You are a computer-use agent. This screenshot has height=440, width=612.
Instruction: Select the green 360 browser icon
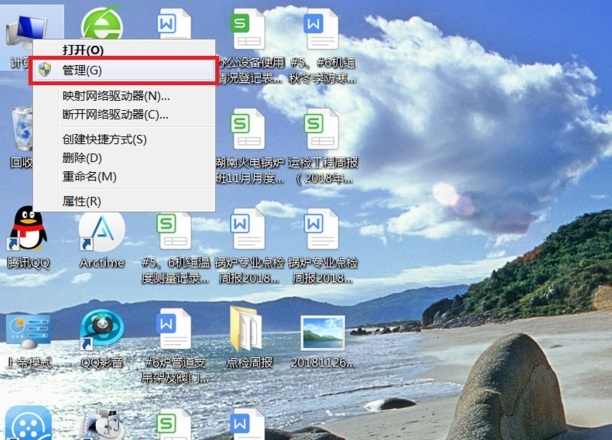[x=102, y=23]
